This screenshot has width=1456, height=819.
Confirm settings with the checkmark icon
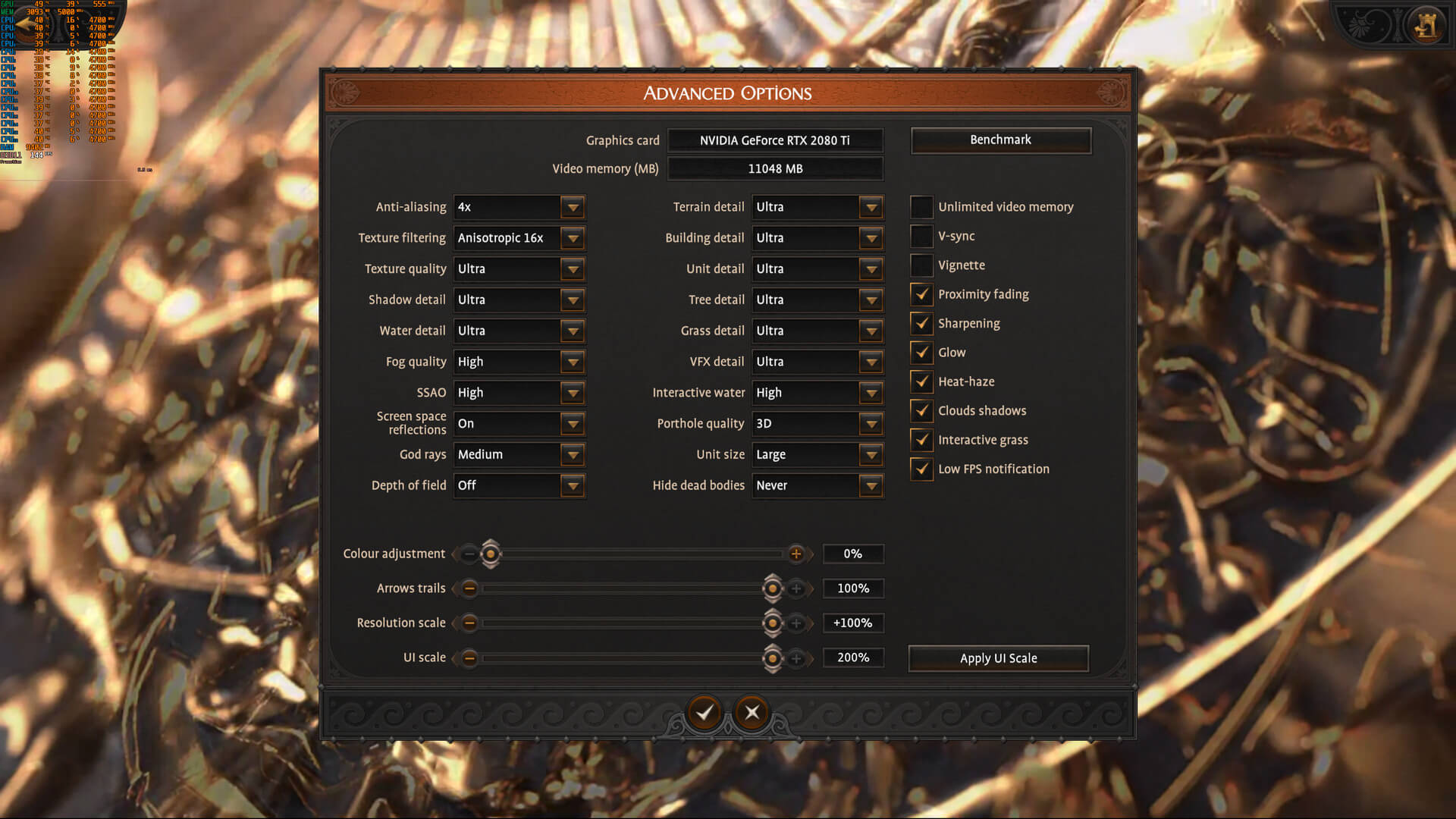point(704,713)
